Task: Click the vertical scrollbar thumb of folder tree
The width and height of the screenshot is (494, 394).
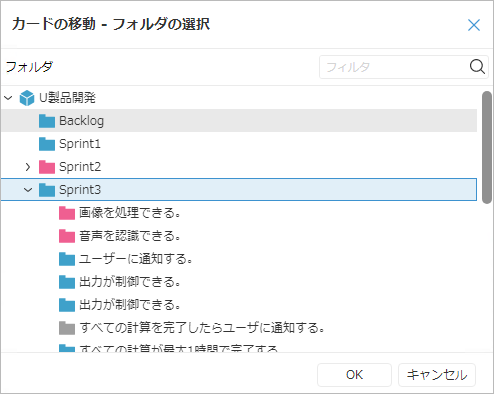Action: pos(487,147)
